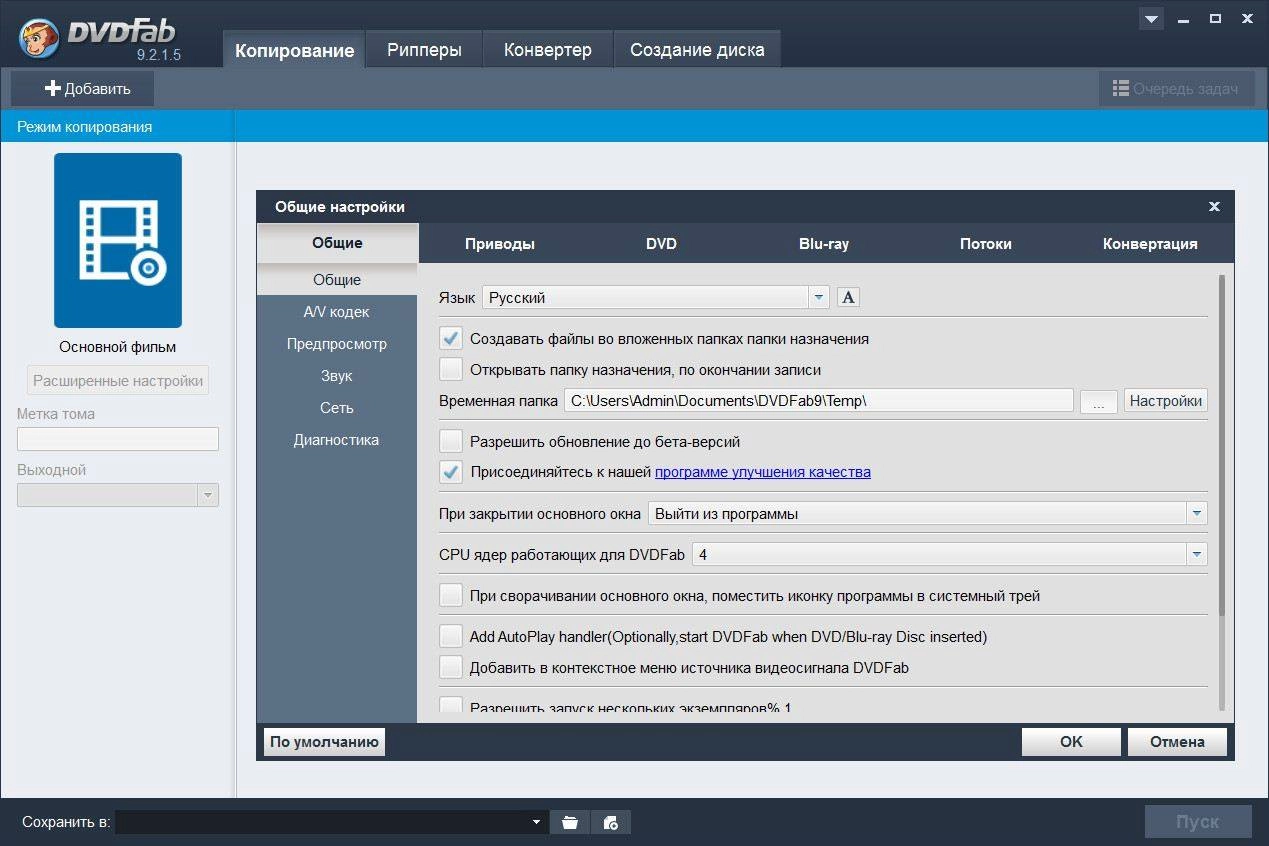Click the Пуск button
Viewport: 1269px width, 846px height.
[x=1198, y=822]
